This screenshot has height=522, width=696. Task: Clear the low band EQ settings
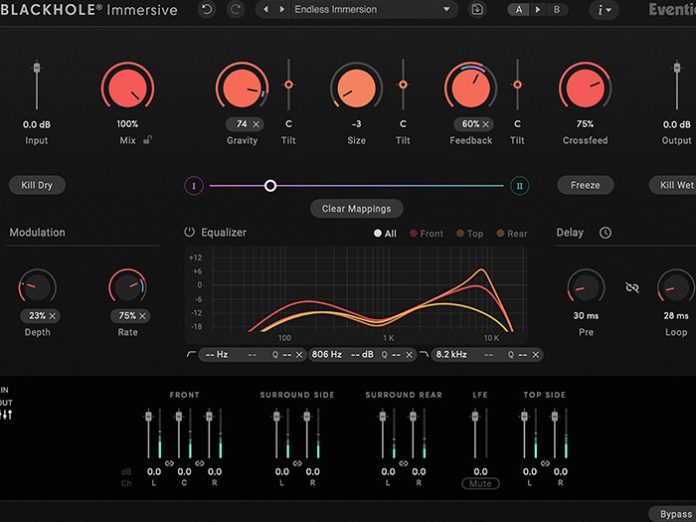coord(299,355)
